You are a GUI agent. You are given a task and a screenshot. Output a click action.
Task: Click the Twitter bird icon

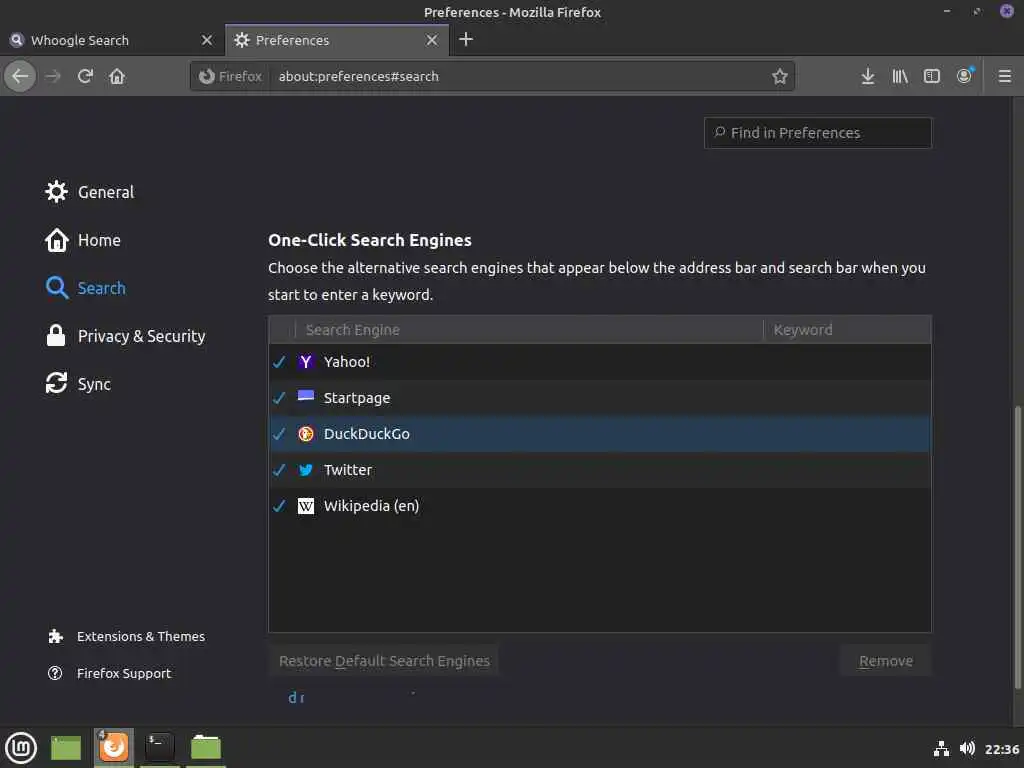(x=306, y=470)
